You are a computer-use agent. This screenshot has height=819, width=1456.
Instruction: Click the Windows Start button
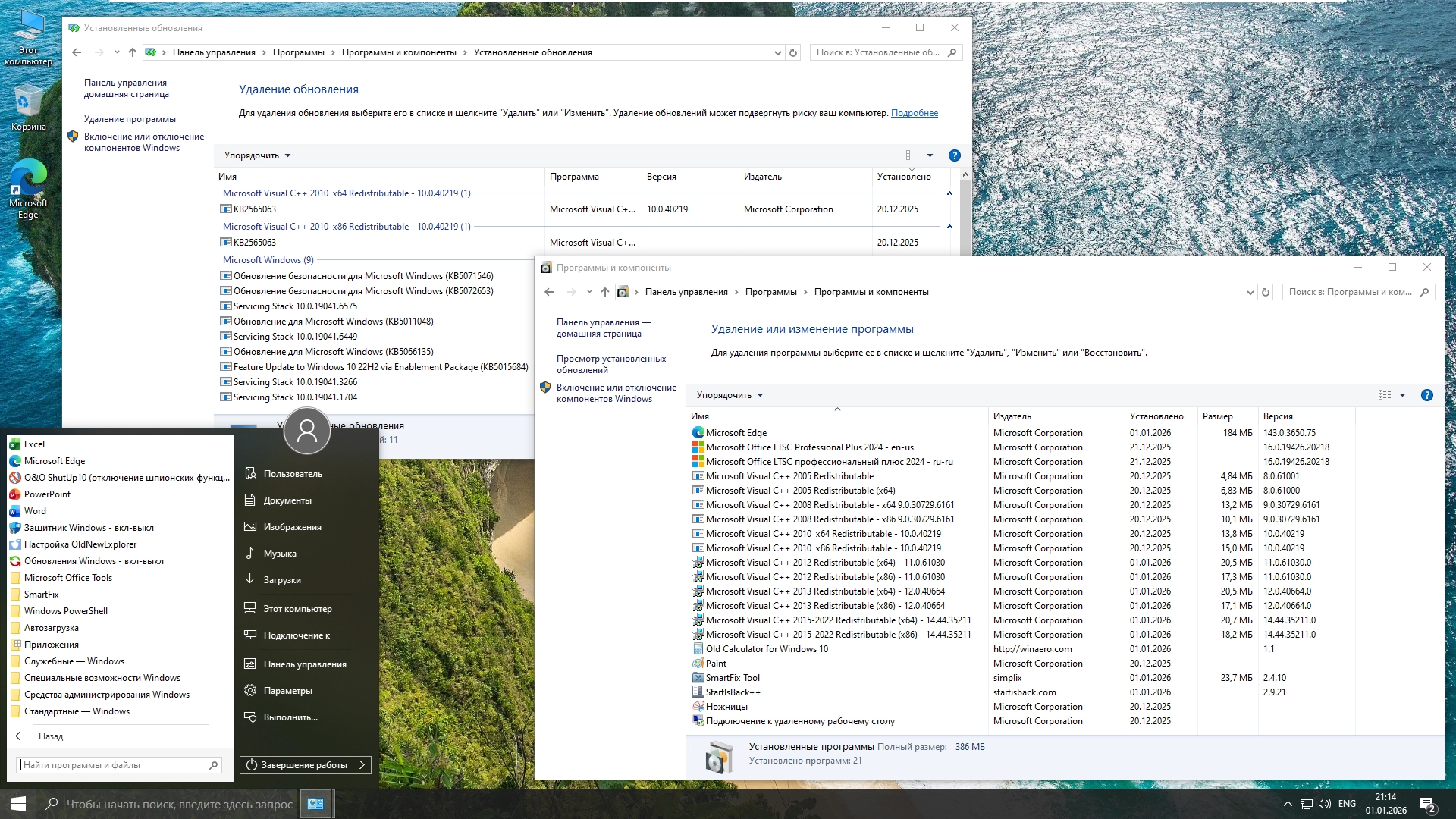click(x=18, y=804)
